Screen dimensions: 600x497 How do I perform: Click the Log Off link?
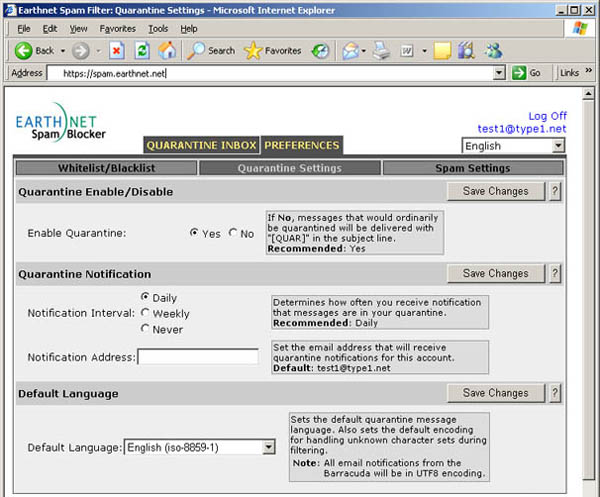click(x=548, y=116)
